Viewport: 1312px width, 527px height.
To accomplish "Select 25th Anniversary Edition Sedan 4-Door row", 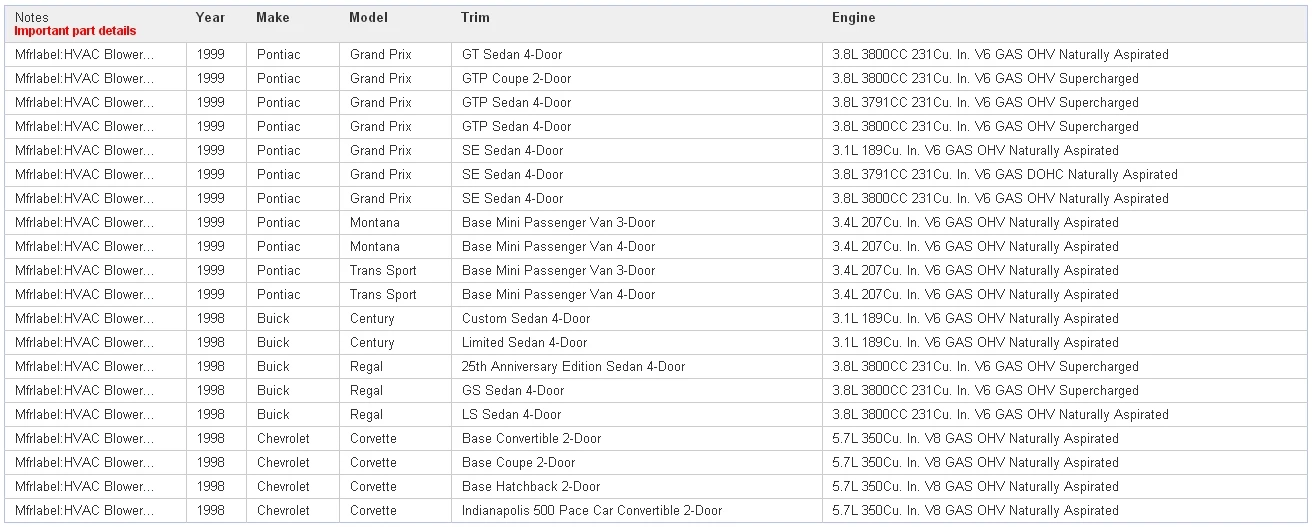I will (x=573, y=367).
